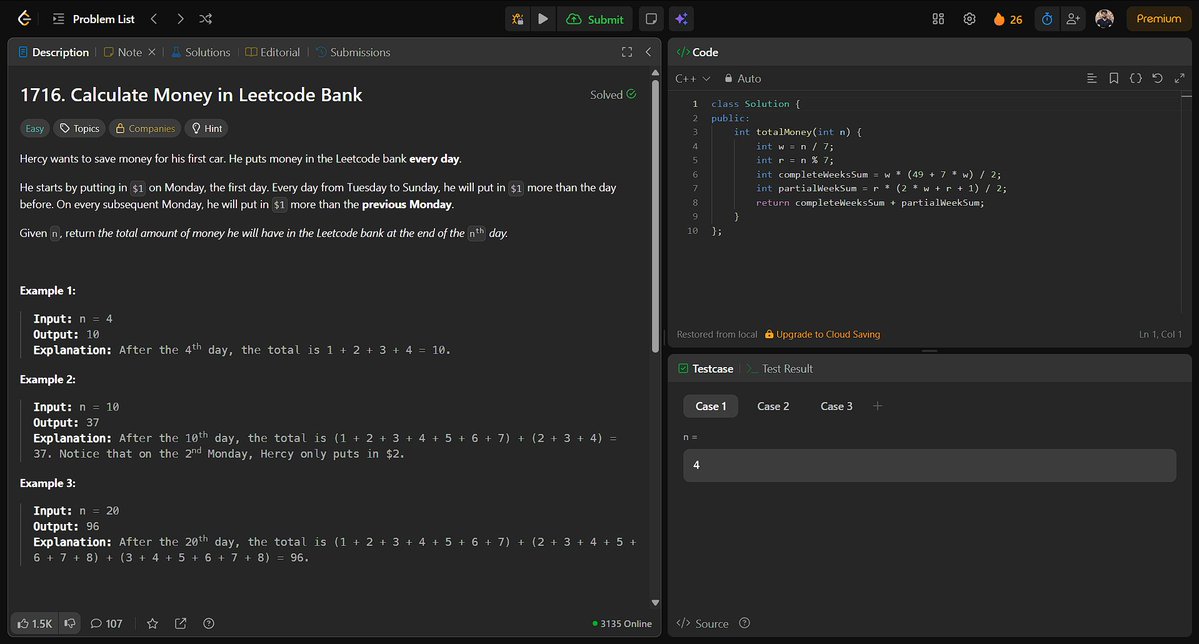The height and width of the screenshot is (644, 1199).
Task: Click the streak flame counter 26
Action: click(x=1008, y=19)
